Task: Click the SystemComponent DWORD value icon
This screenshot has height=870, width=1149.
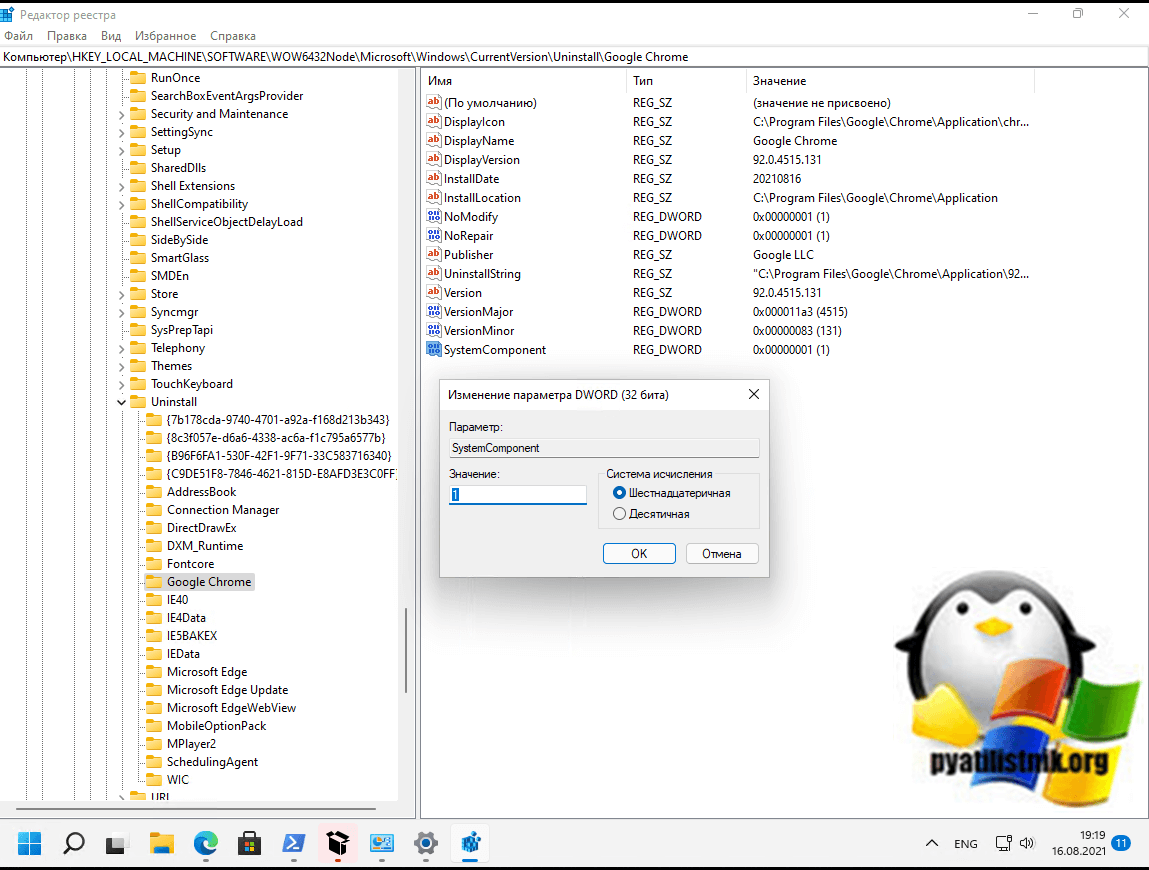Action: point(434,350)
